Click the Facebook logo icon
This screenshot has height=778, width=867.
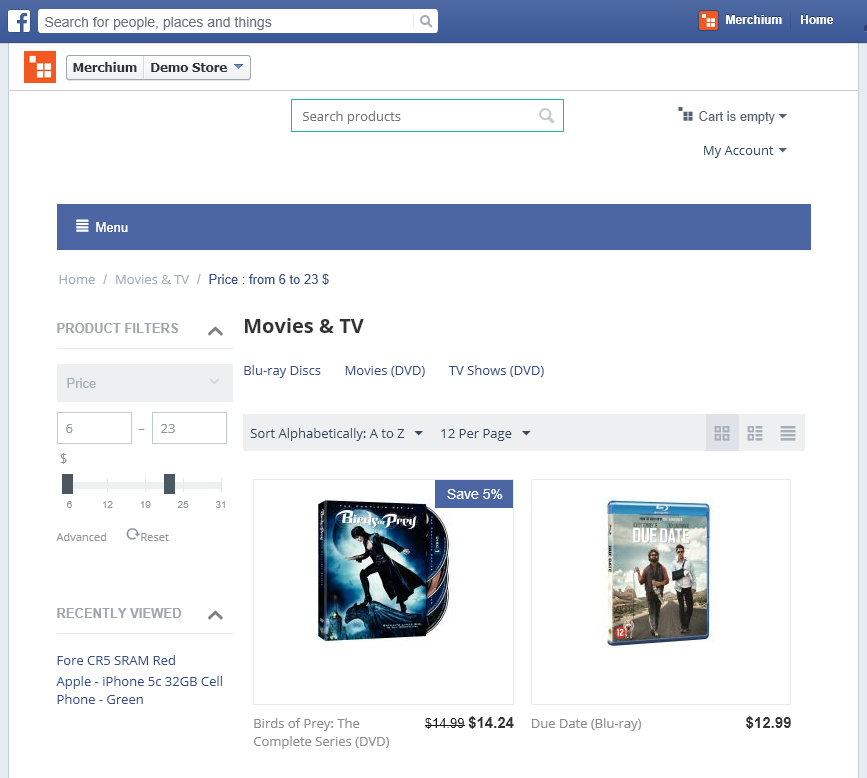pyautogui.click(x=19, y=22)
